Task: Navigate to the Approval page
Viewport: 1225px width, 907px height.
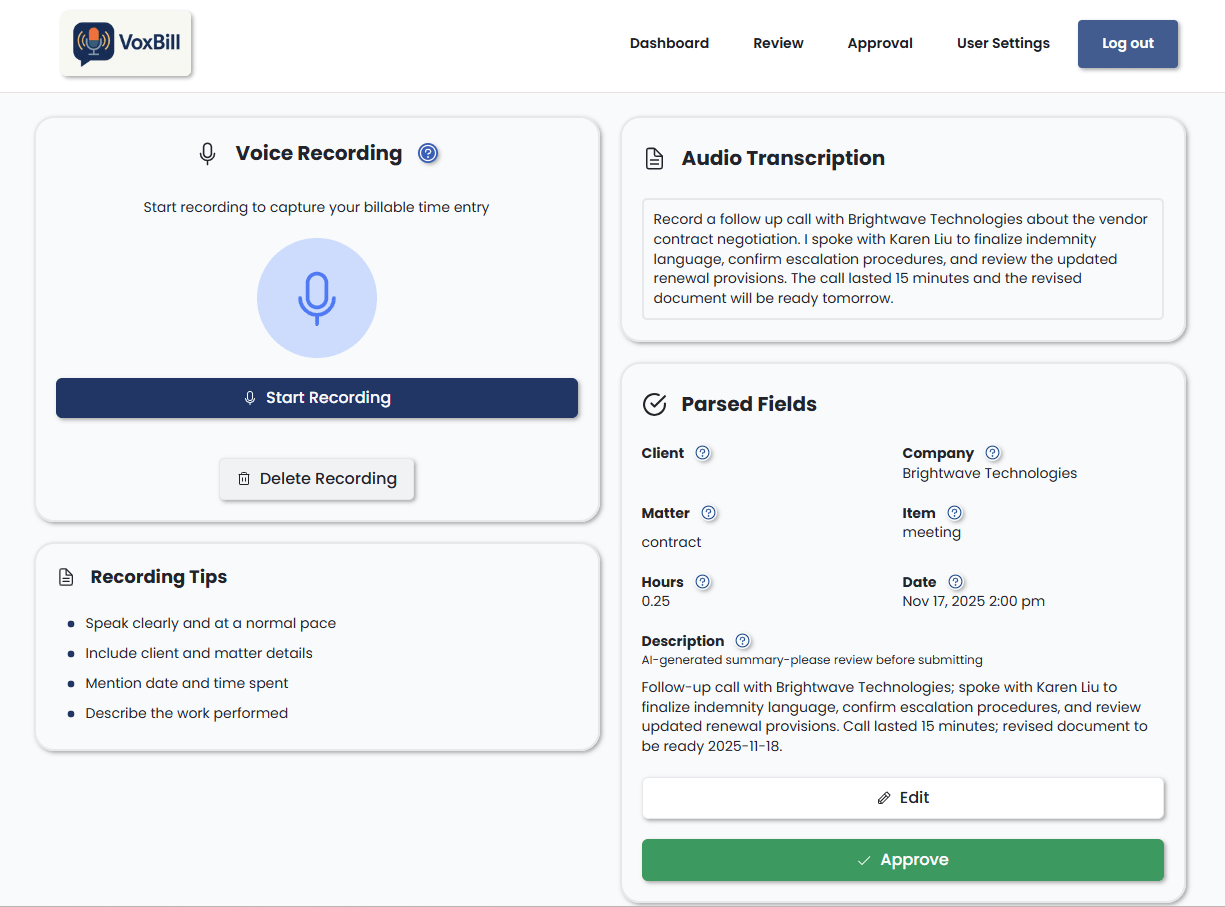Action: pyautogui.click(x=880, y=43)
